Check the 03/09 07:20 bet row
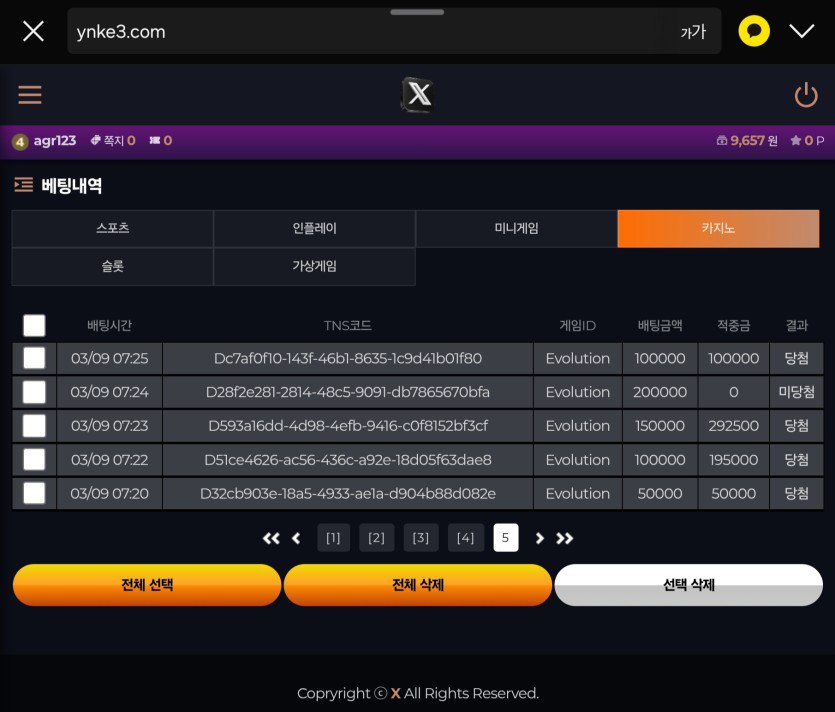 [x=34, y=493]
